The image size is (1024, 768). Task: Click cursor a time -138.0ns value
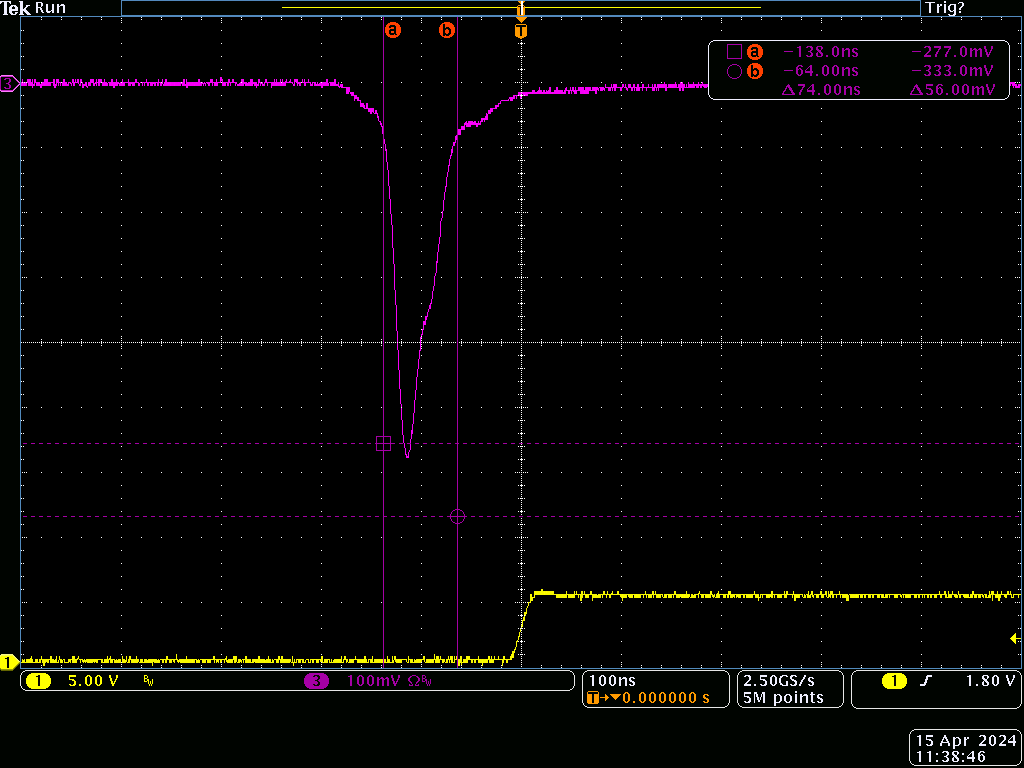[820, 52]
